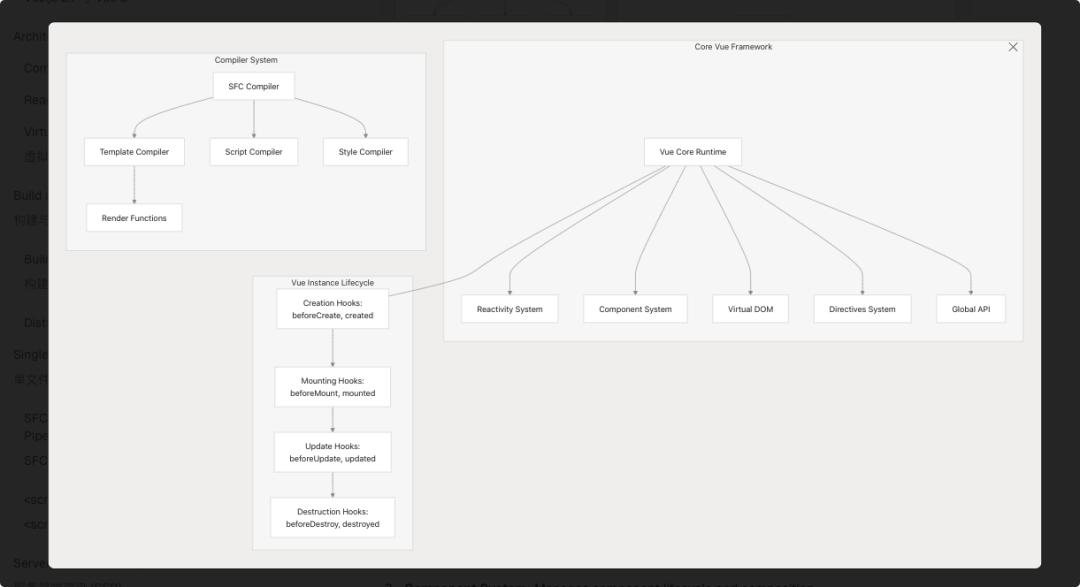
Task: Select the Global API node
Action: (x=971, y=309)
